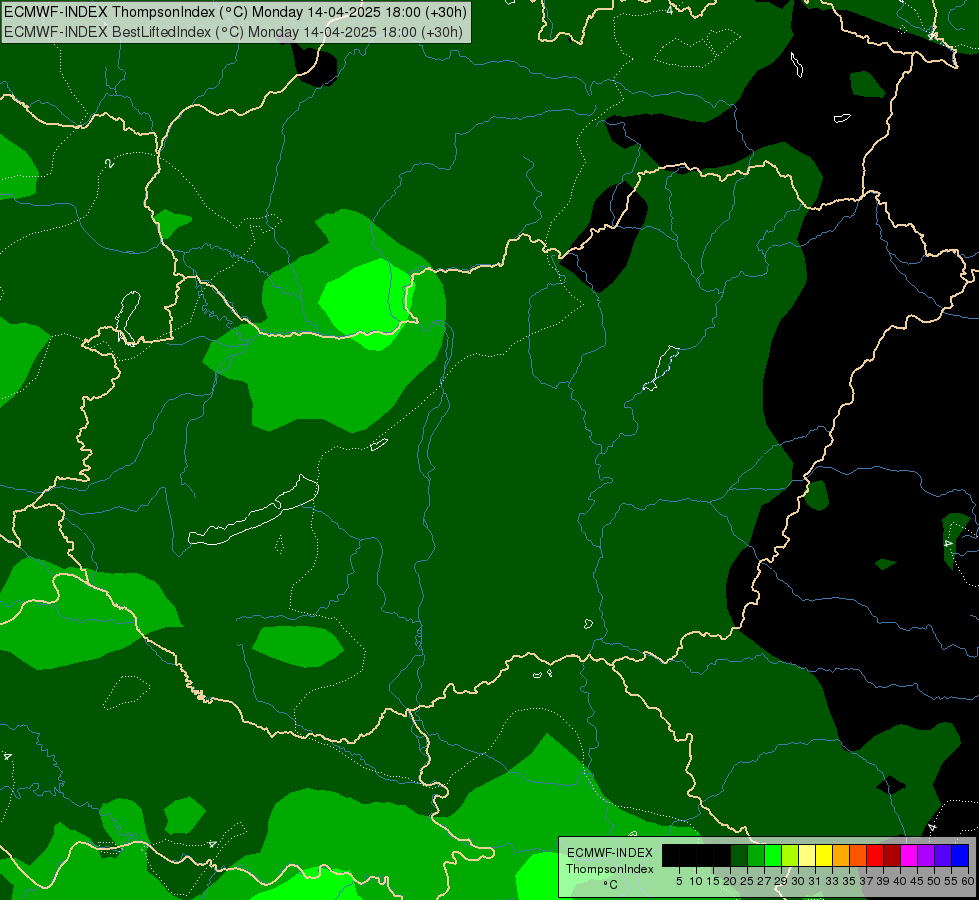The width and height of the screenshot is (979, 900).
Task: Select the blue 55-60 legend swatch
Action: 960,855
